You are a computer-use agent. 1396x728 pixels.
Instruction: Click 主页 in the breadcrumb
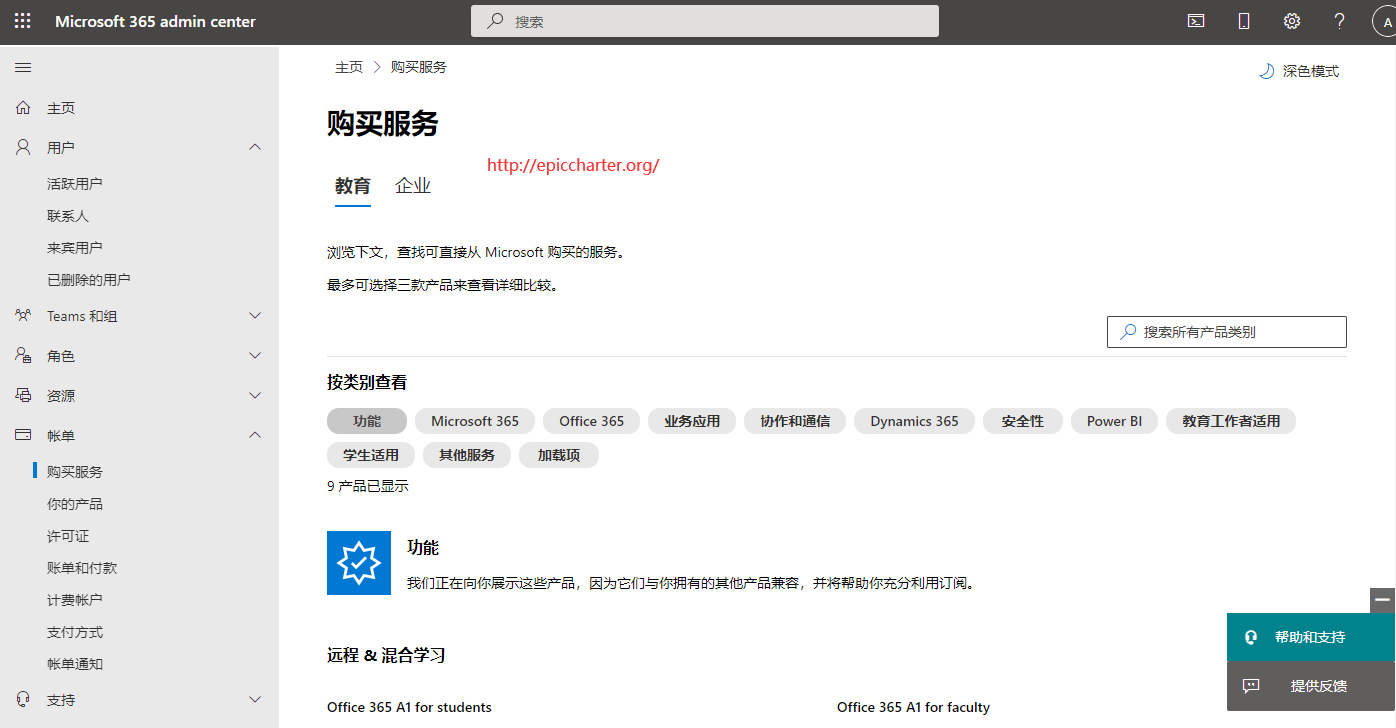(349, 67)
